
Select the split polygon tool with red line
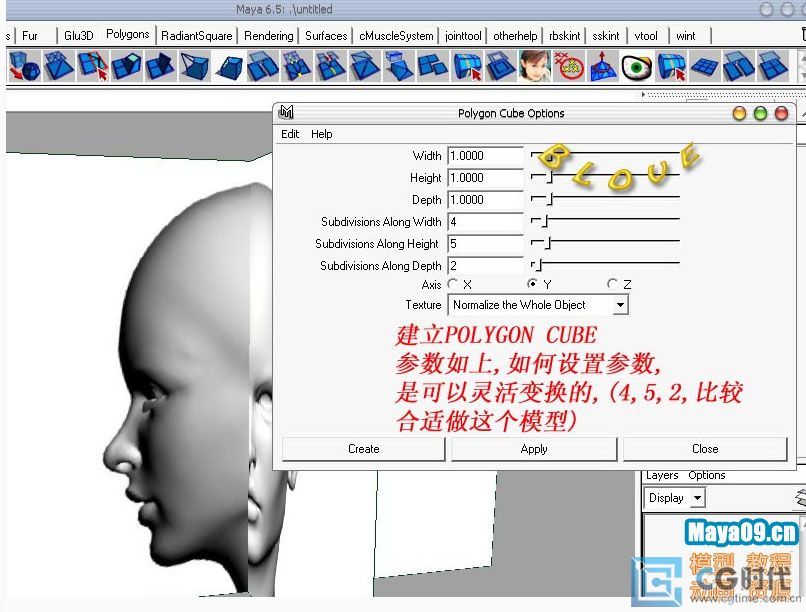[93, 66]
